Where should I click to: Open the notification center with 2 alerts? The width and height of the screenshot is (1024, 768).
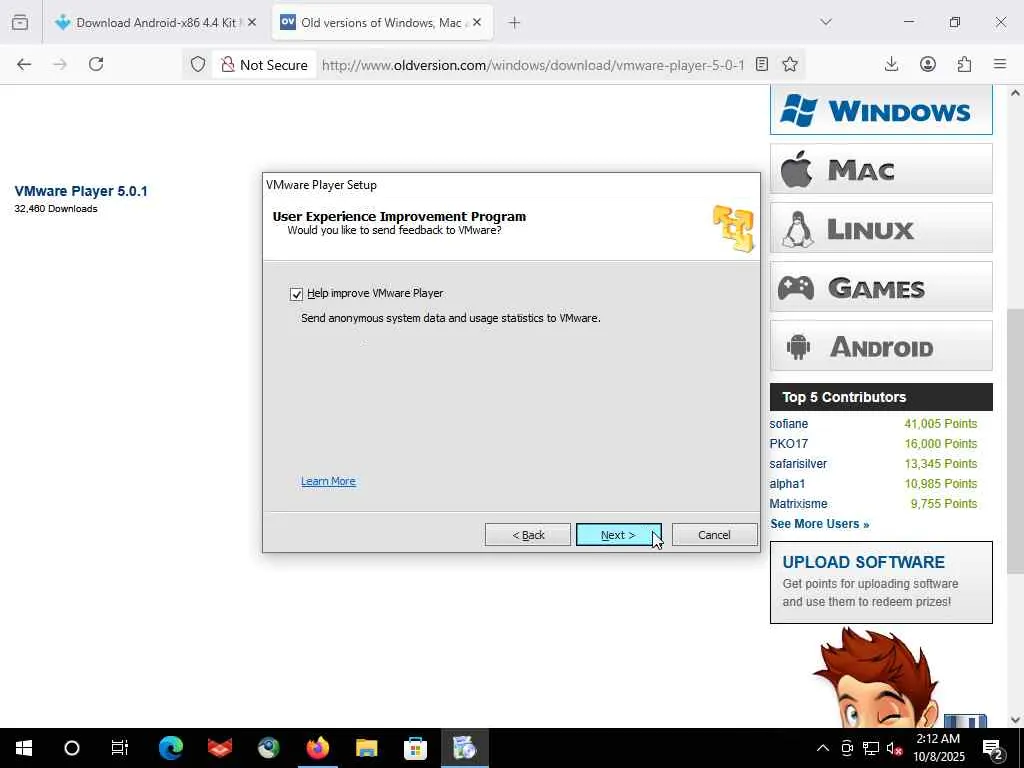click(993, 748)
